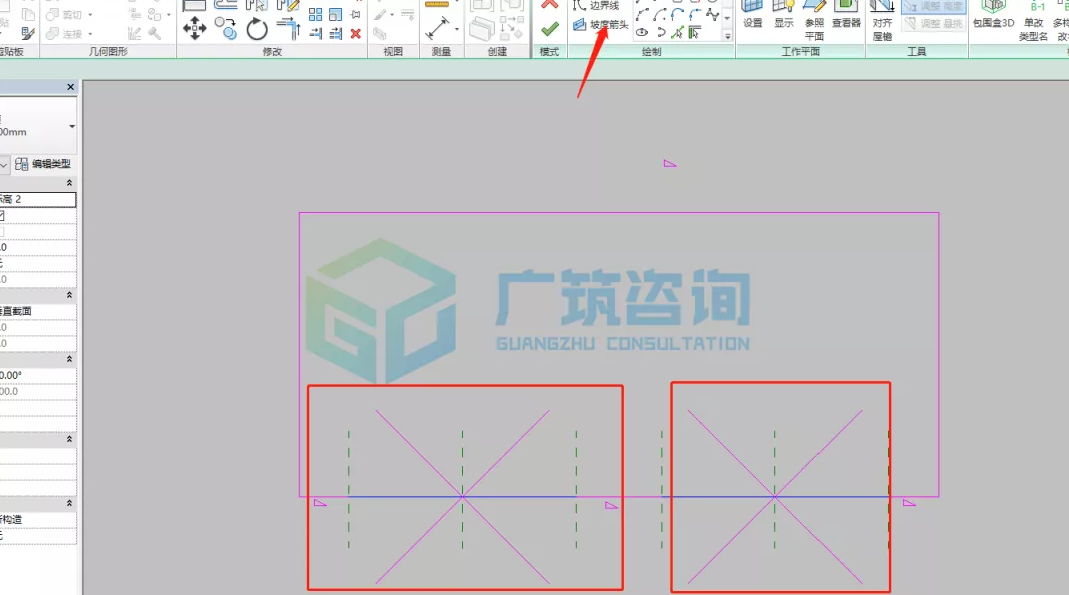1069x595 pixels.
Task: Click the Match Type Properties paintbrush icon
Action: pyautogui.click(x=28, y=33)
